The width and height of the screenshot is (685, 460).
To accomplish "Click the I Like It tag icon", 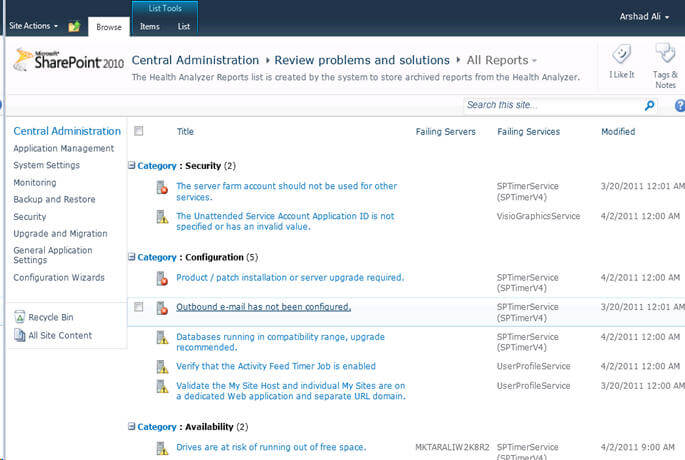I will click(x=621, y=54).
